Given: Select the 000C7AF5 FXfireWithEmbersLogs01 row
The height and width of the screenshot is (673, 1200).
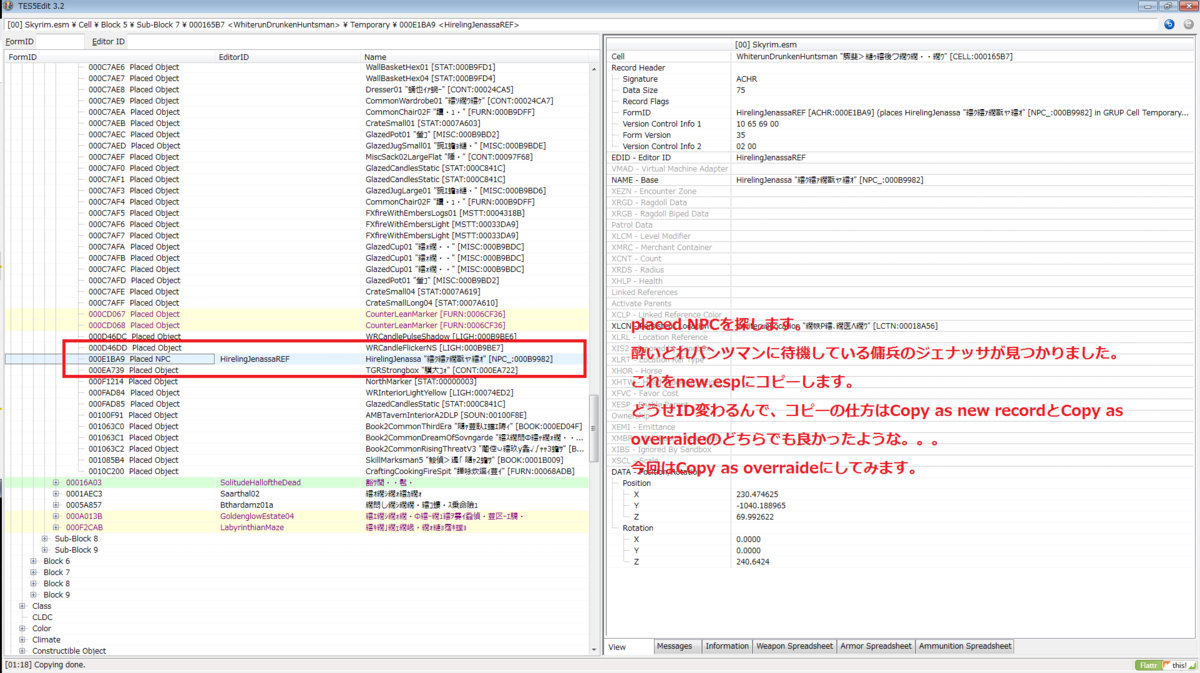Looking at the screenshot, I should pyautogui.click(x=297, y=213).
